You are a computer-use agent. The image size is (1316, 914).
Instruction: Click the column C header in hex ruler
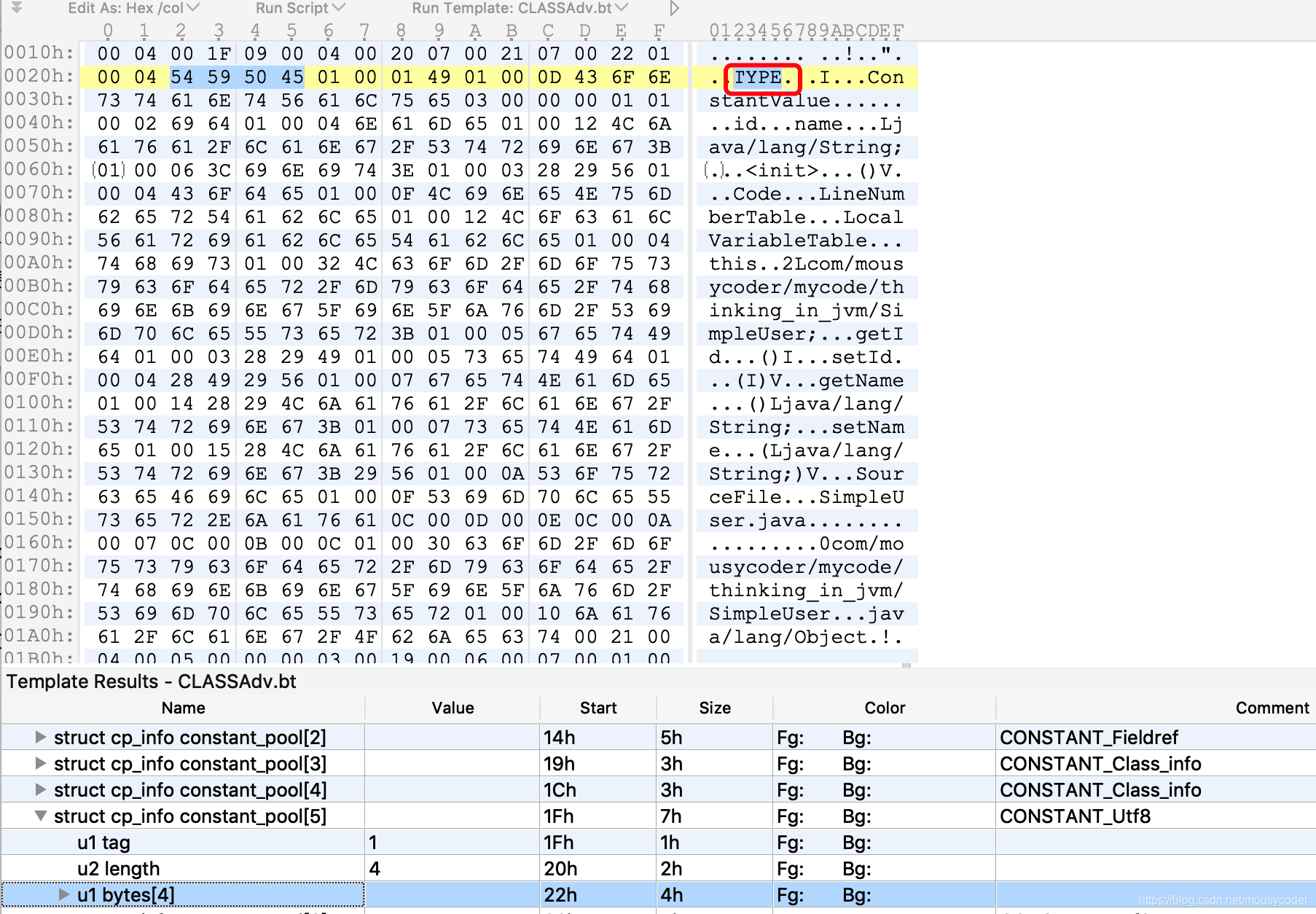[x=548, y=31]
